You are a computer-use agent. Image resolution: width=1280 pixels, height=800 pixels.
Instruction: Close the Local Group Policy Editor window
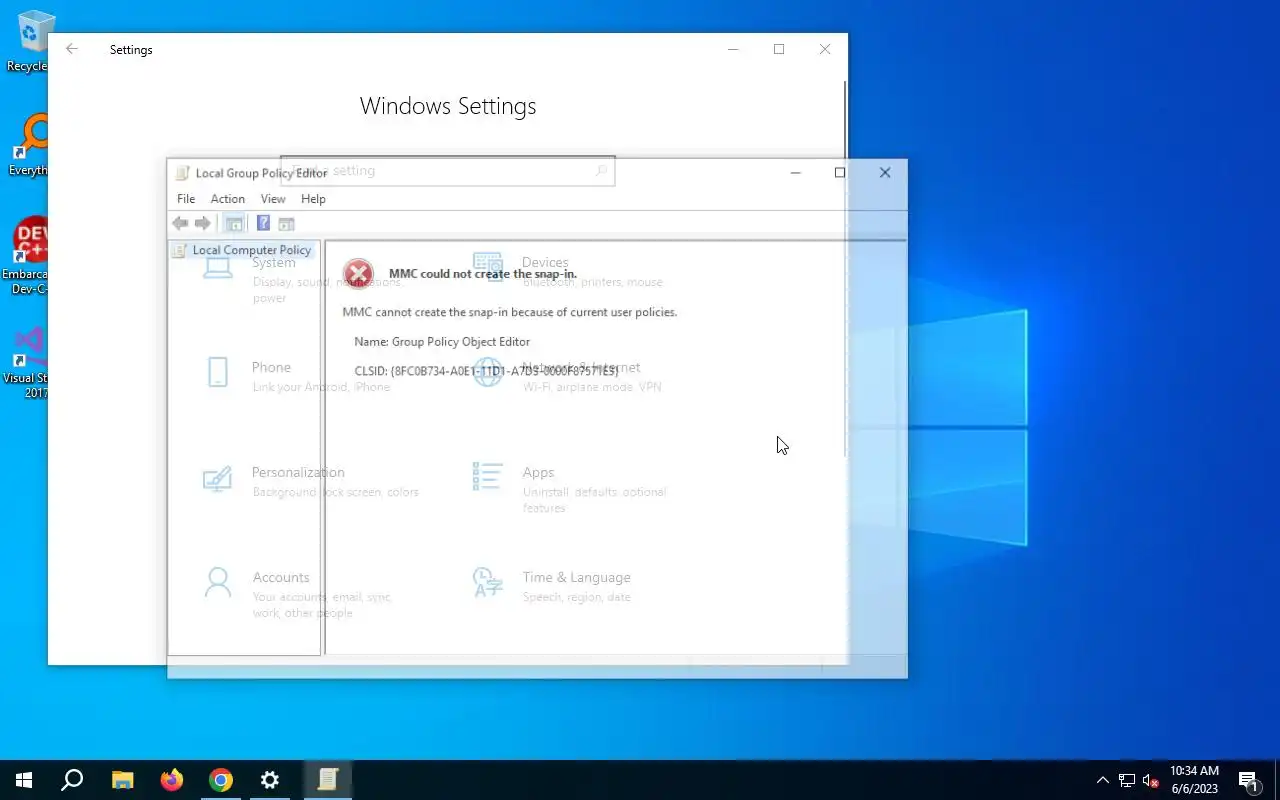coord(885,173)
